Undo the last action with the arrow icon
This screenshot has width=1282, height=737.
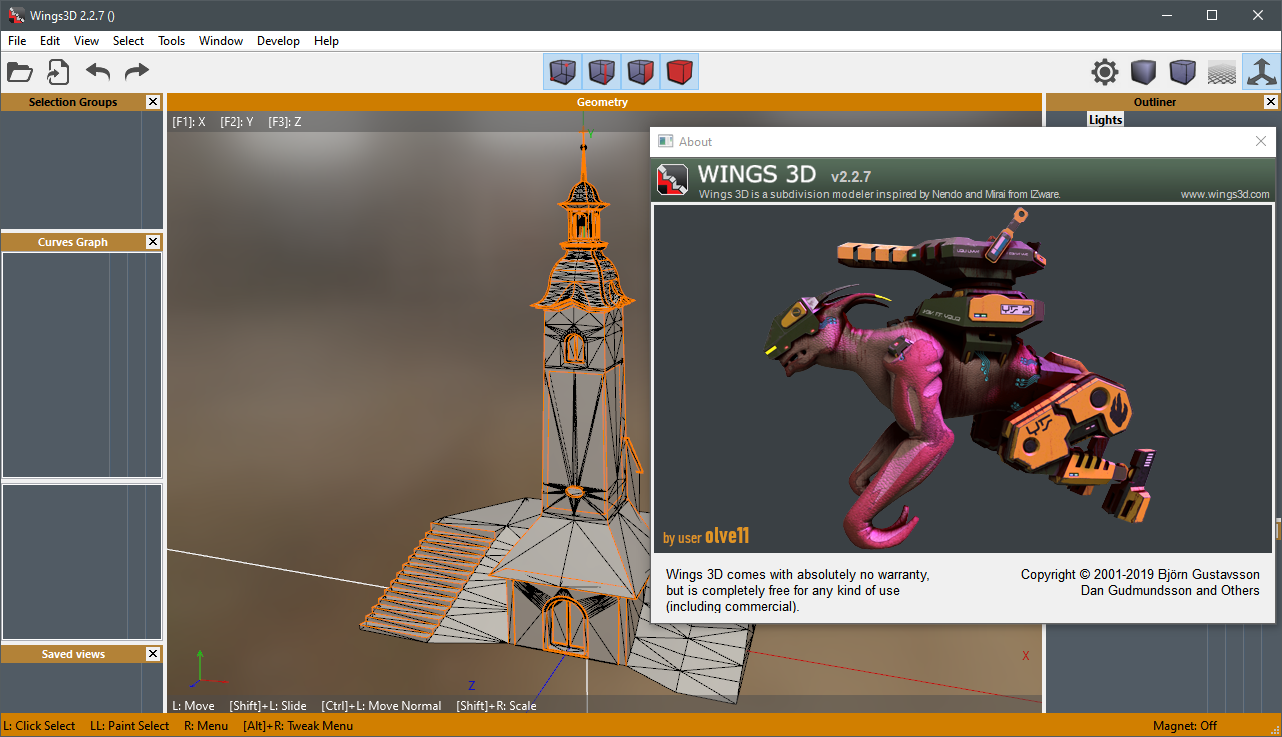click(98, 72)
